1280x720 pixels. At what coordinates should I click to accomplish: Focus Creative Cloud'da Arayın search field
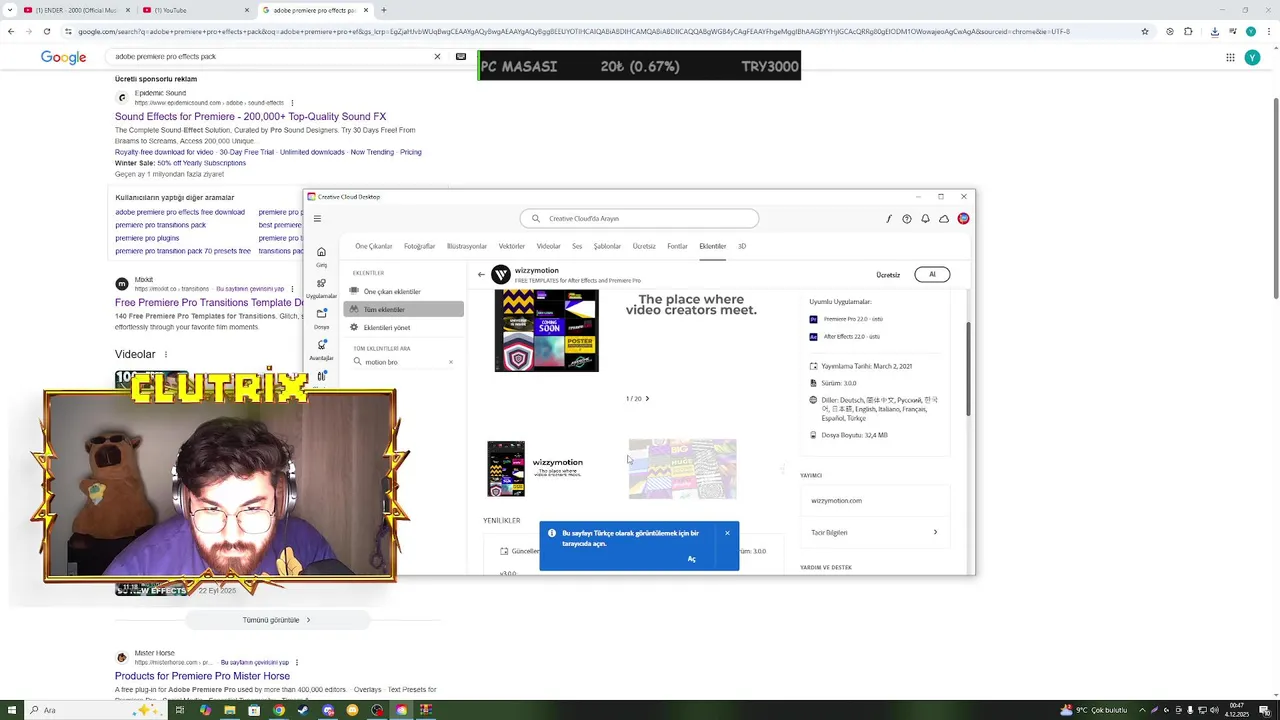pos(639,219)
